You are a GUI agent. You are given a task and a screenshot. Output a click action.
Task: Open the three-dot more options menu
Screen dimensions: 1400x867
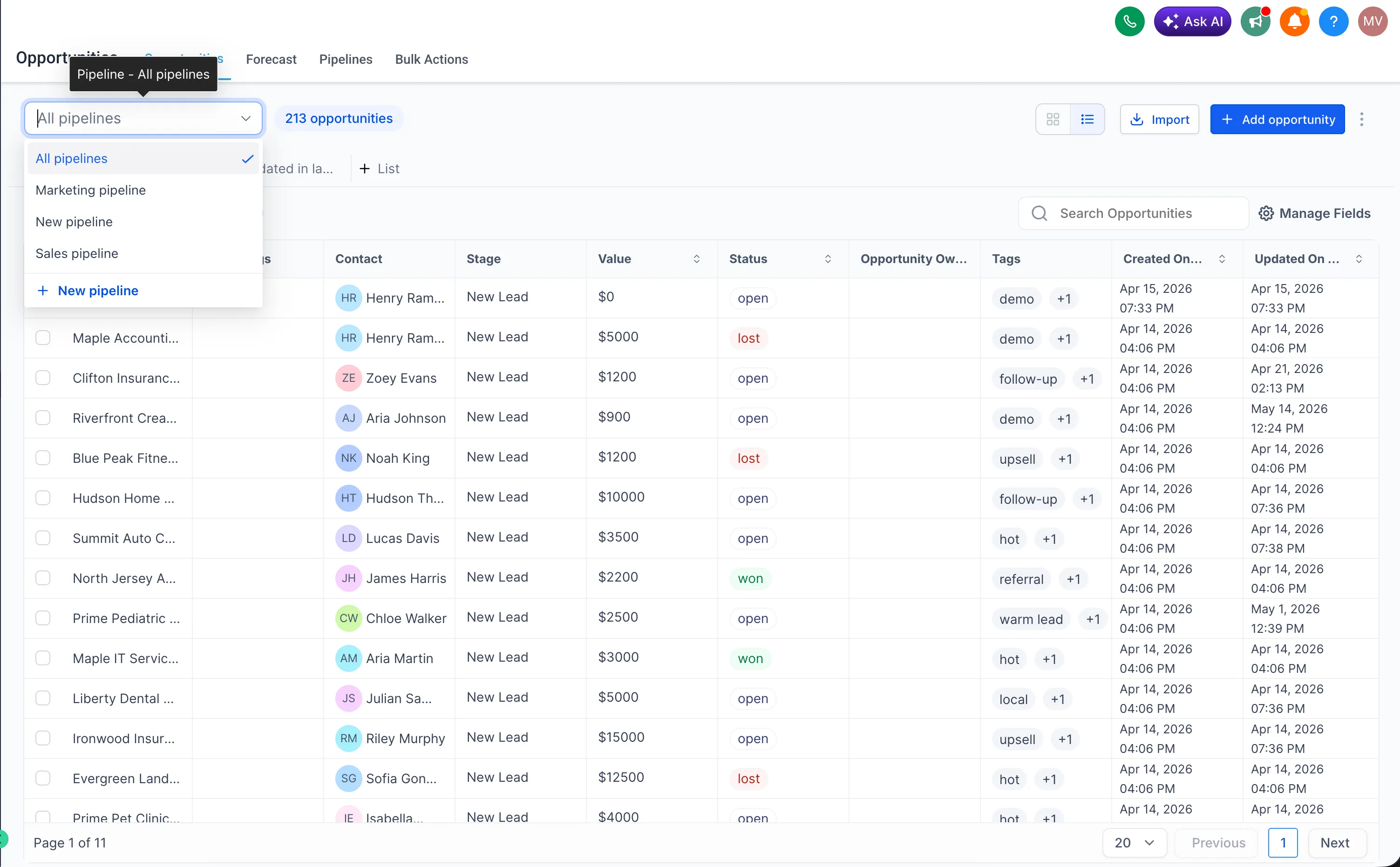[x=1361, y=119]
